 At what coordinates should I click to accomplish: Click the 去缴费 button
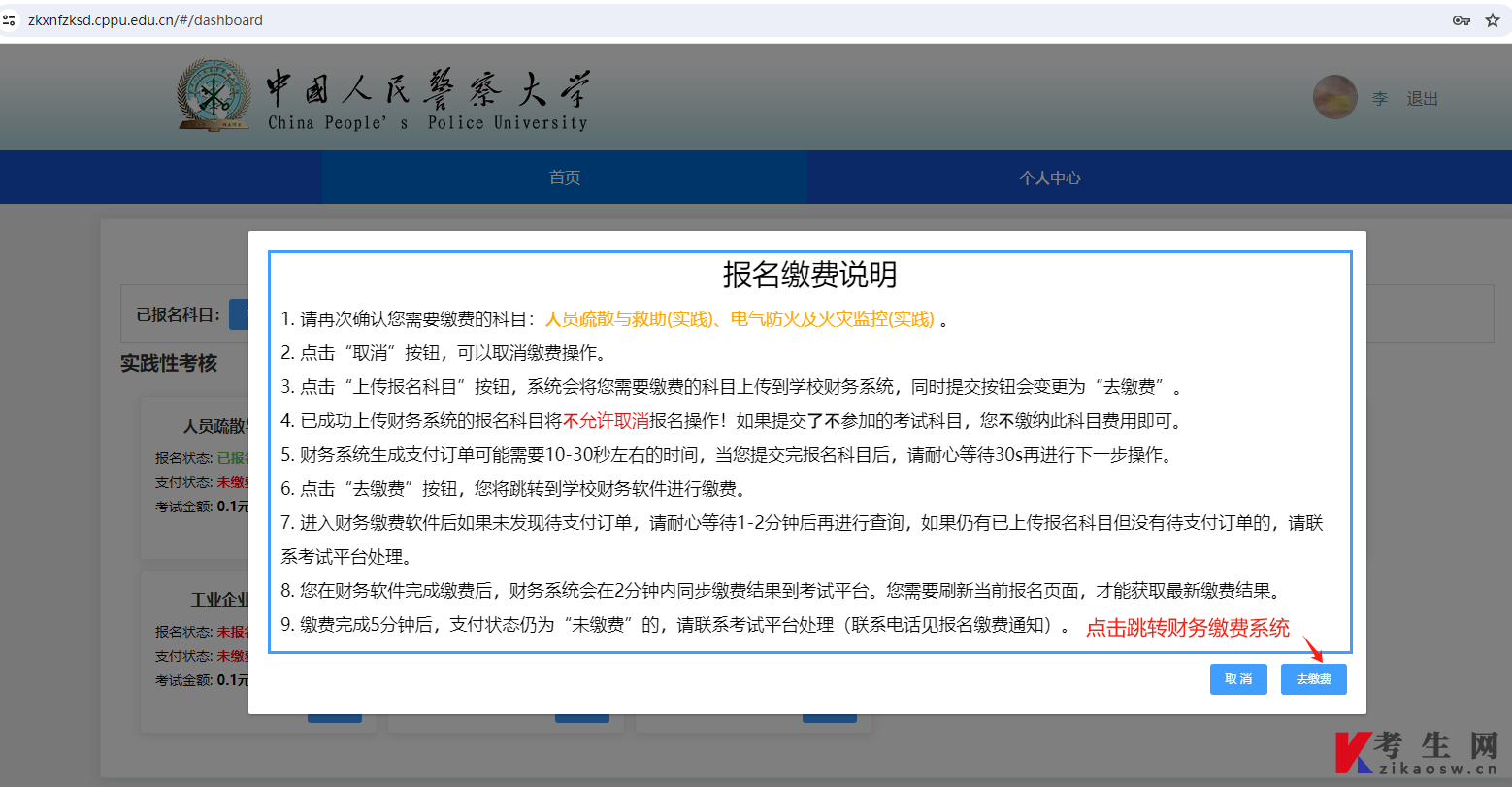point(1313,679)
